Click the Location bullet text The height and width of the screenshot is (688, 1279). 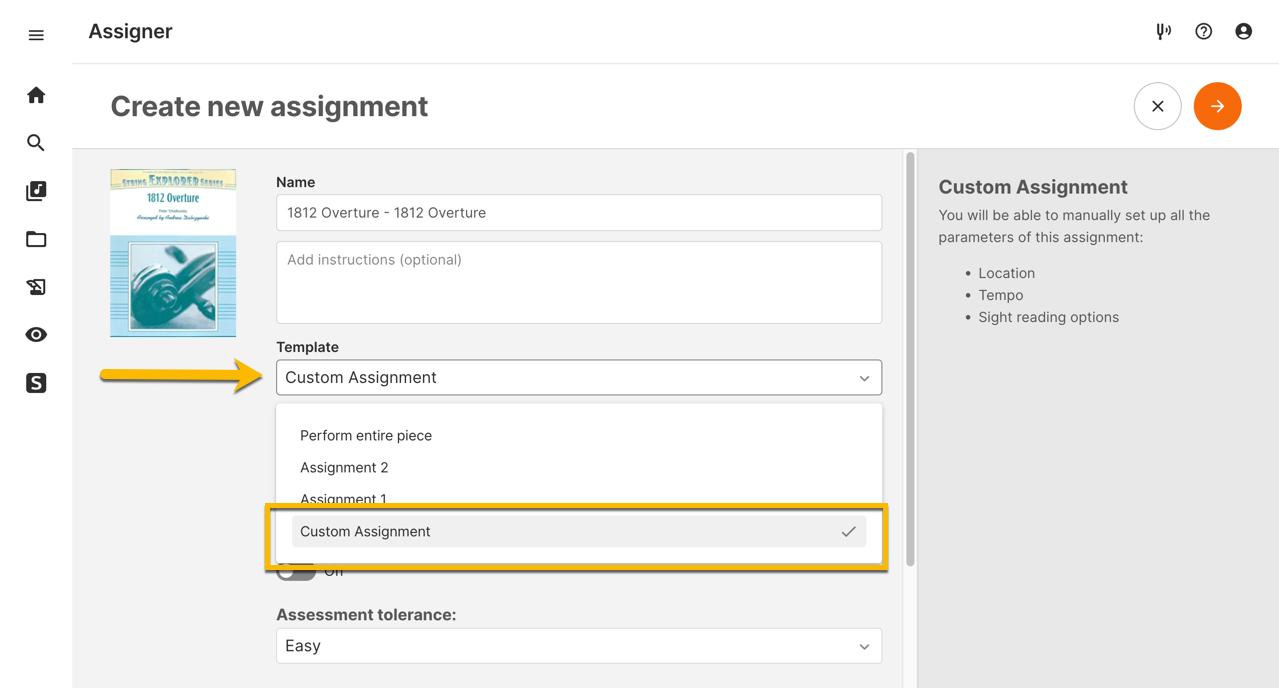(1006, 273)
